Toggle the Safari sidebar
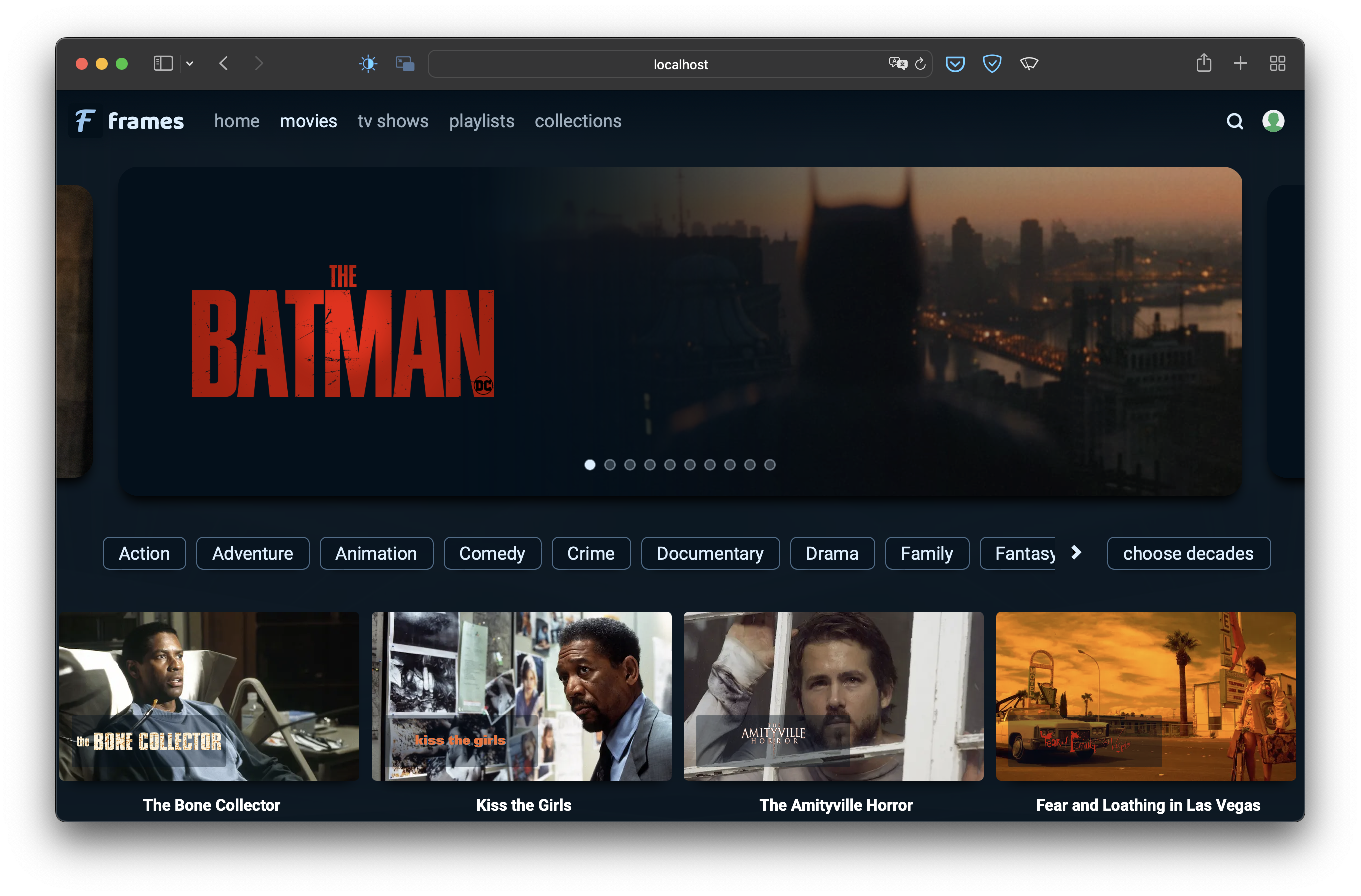The image size is (1361, 896). (x=163, y=63)
